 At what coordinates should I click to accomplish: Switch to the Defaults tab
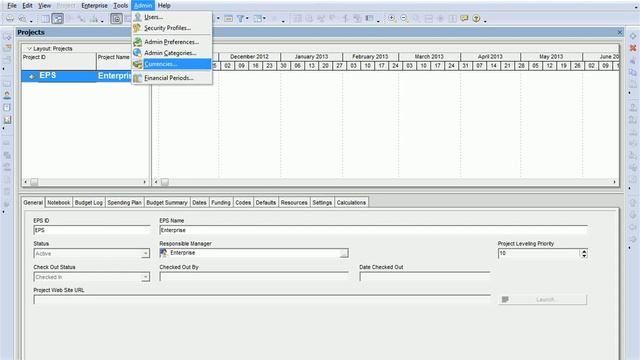pyautogui.click(x=266, y=202)
